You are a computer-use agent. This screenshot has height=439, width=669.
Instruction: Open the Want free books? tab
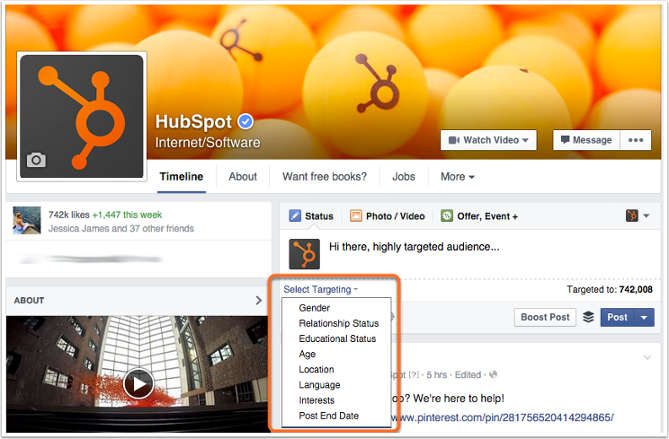click(324, 177)
